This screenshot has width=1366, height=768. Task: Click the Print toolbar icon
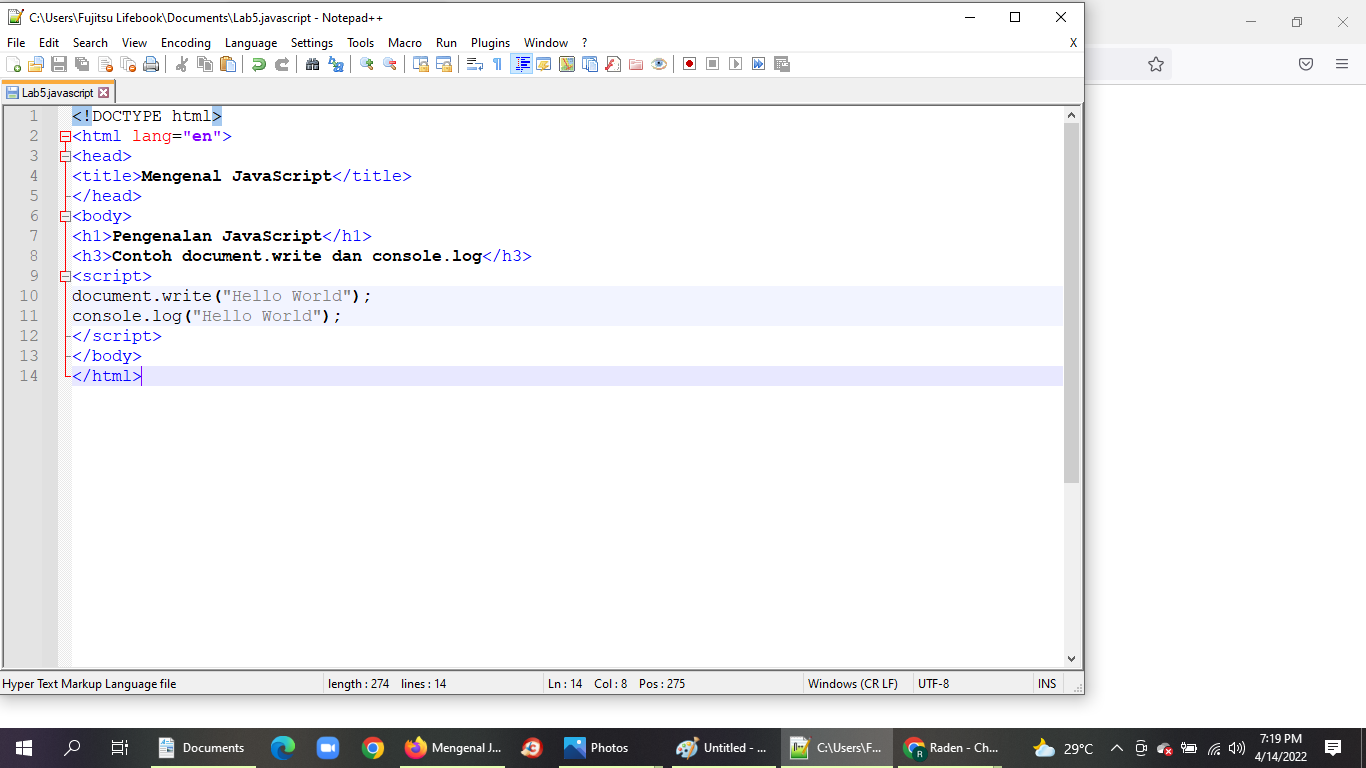[x=151, y=64]
